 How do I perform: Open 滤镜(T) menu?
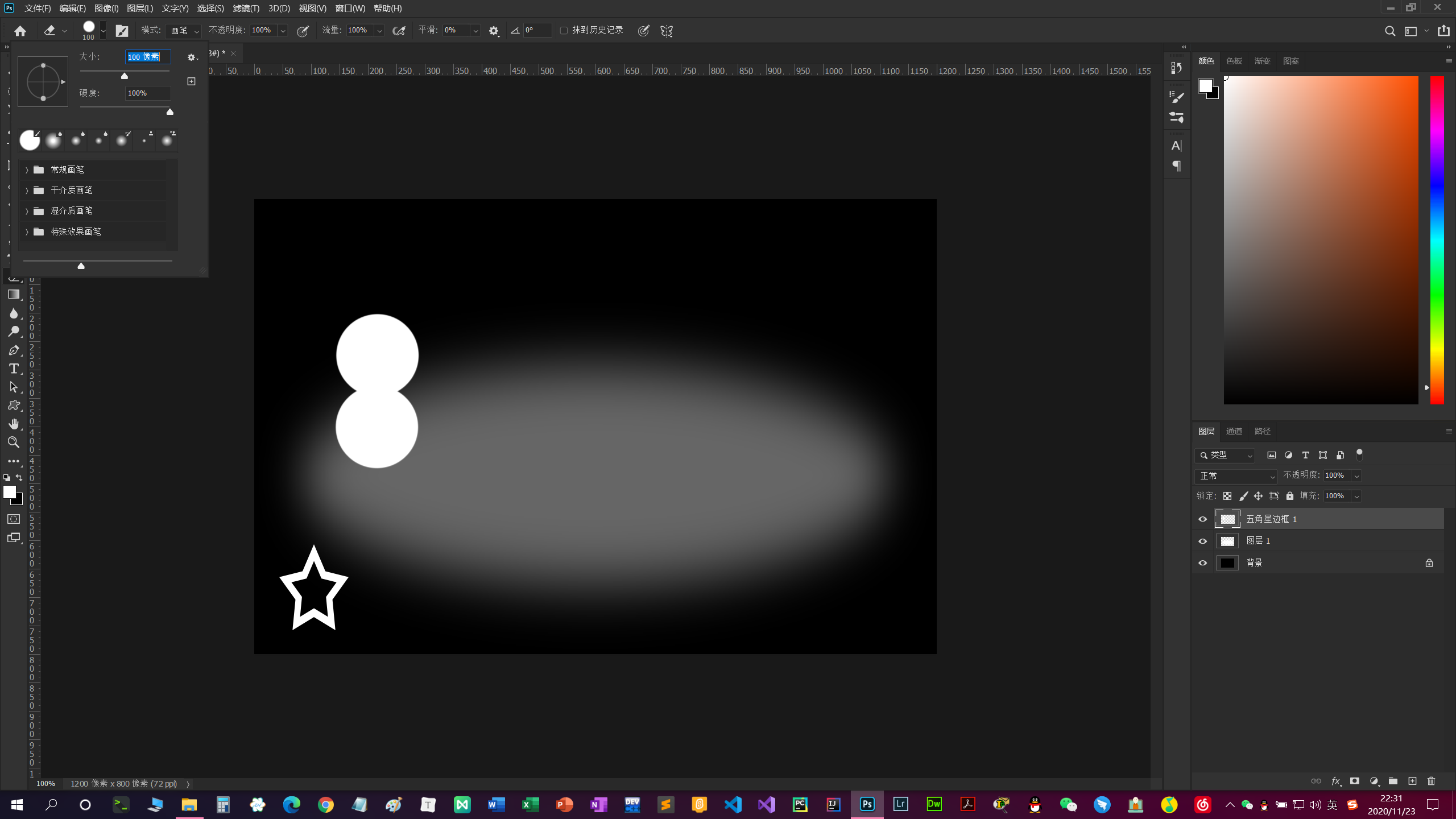click(x=246, y=8)
